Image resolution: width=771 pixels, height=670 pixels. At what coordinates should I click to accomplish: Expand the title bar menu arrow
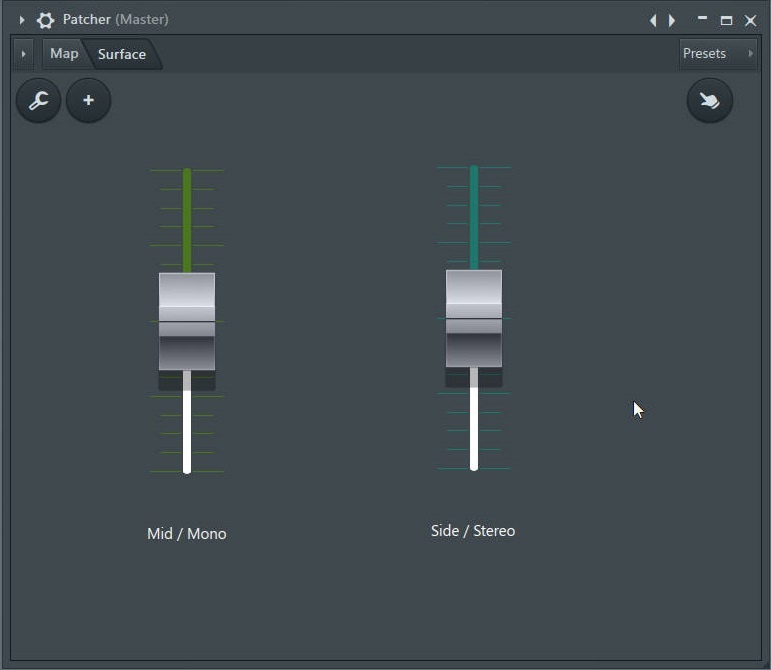click(x=22, y=20)
